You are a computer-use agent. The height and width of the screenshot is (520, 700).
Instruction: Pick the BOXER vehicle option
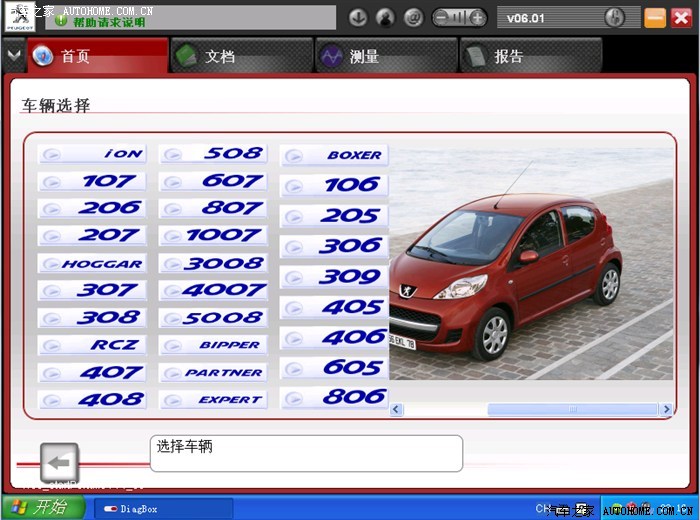point(334,155)
